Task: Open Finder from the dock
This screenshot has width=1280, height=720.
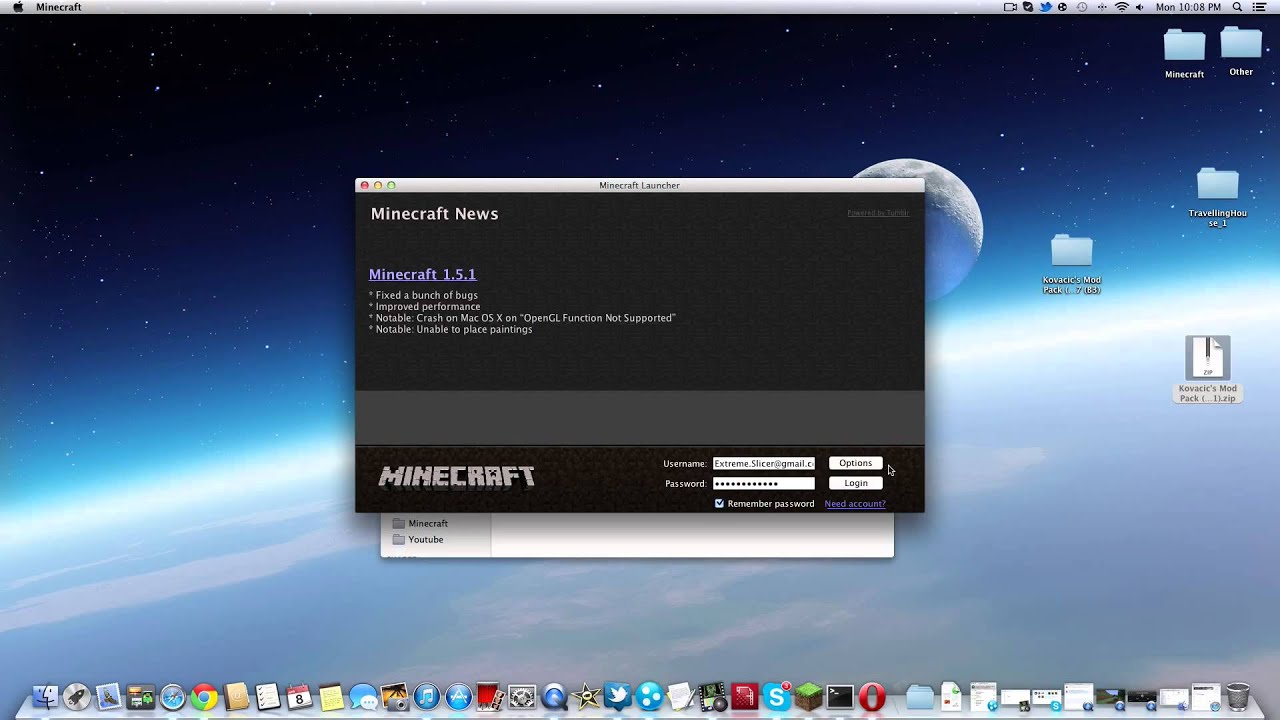Action: pyautogui.click(x=46, y=697)
